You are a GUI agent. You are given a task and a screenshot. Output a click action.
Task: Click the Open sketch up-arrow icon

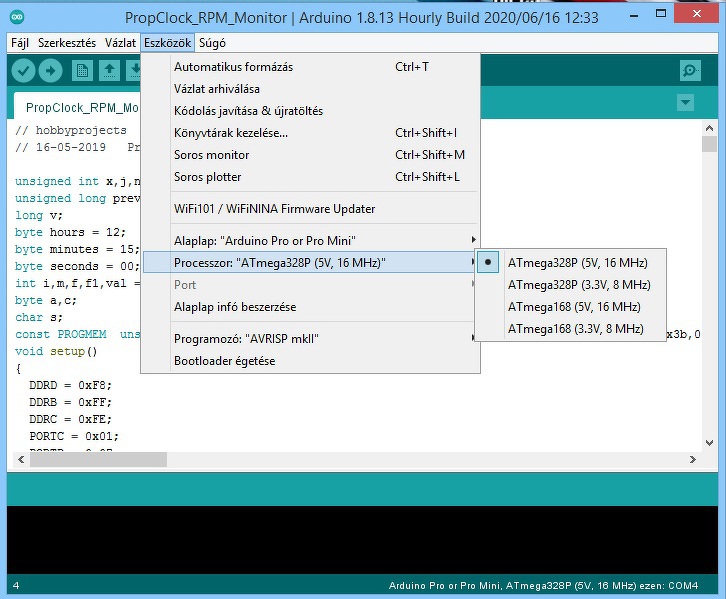click(x=109, y=71)
